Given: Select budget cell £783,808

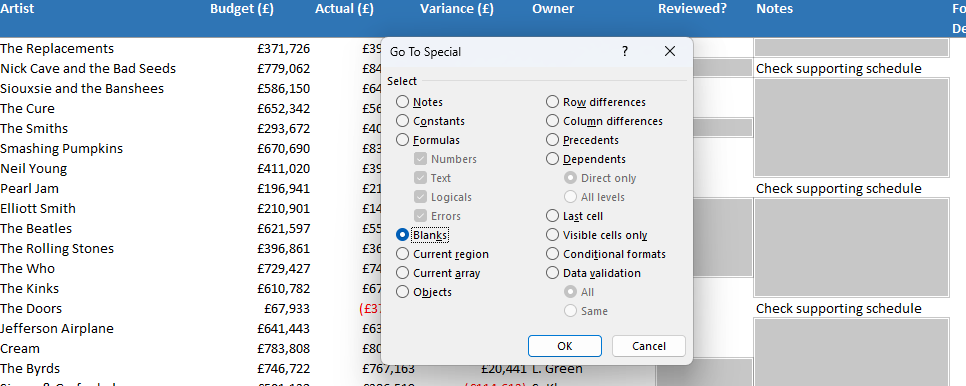Looking at the screenshot, I should 283,348.
